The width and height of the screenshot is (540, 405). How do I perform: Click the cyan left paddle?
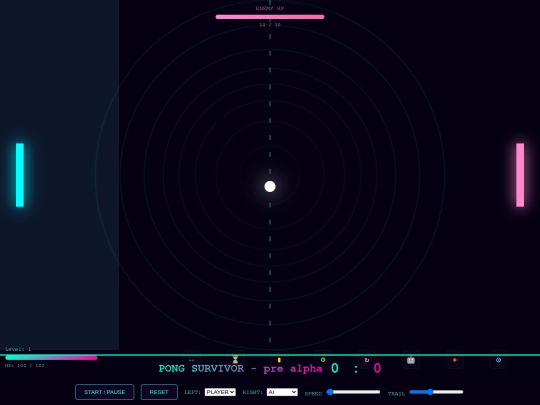click(20, 175)
